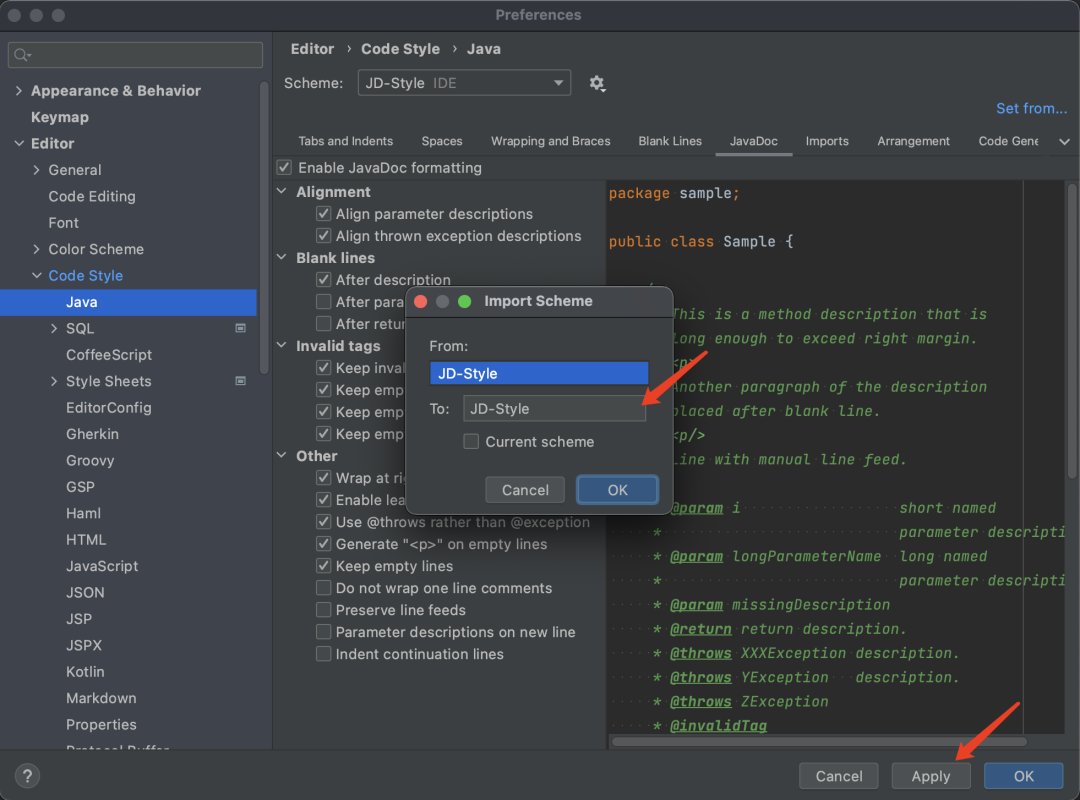Image resolution: width=1080 pixels, height=800 pixels.
Task: Select JD-Style in the From list
Action: pyautogui.click(x=539, y=373)
